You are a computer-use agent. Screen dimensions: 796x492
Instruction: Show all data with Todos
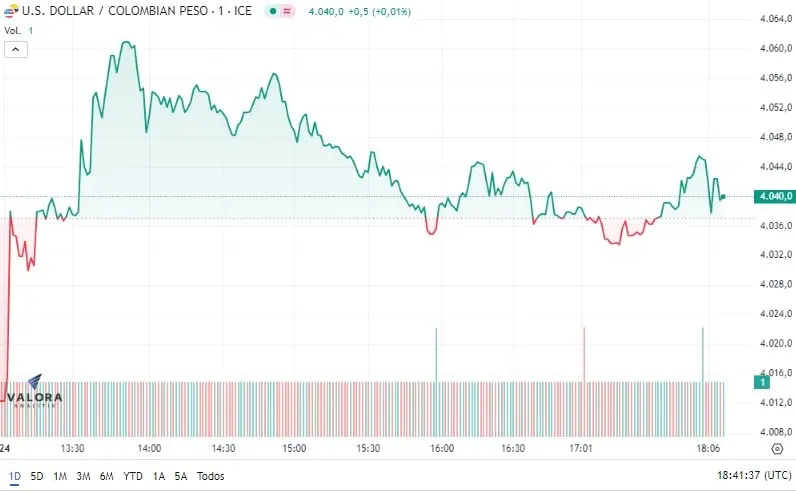coord(211,476)
